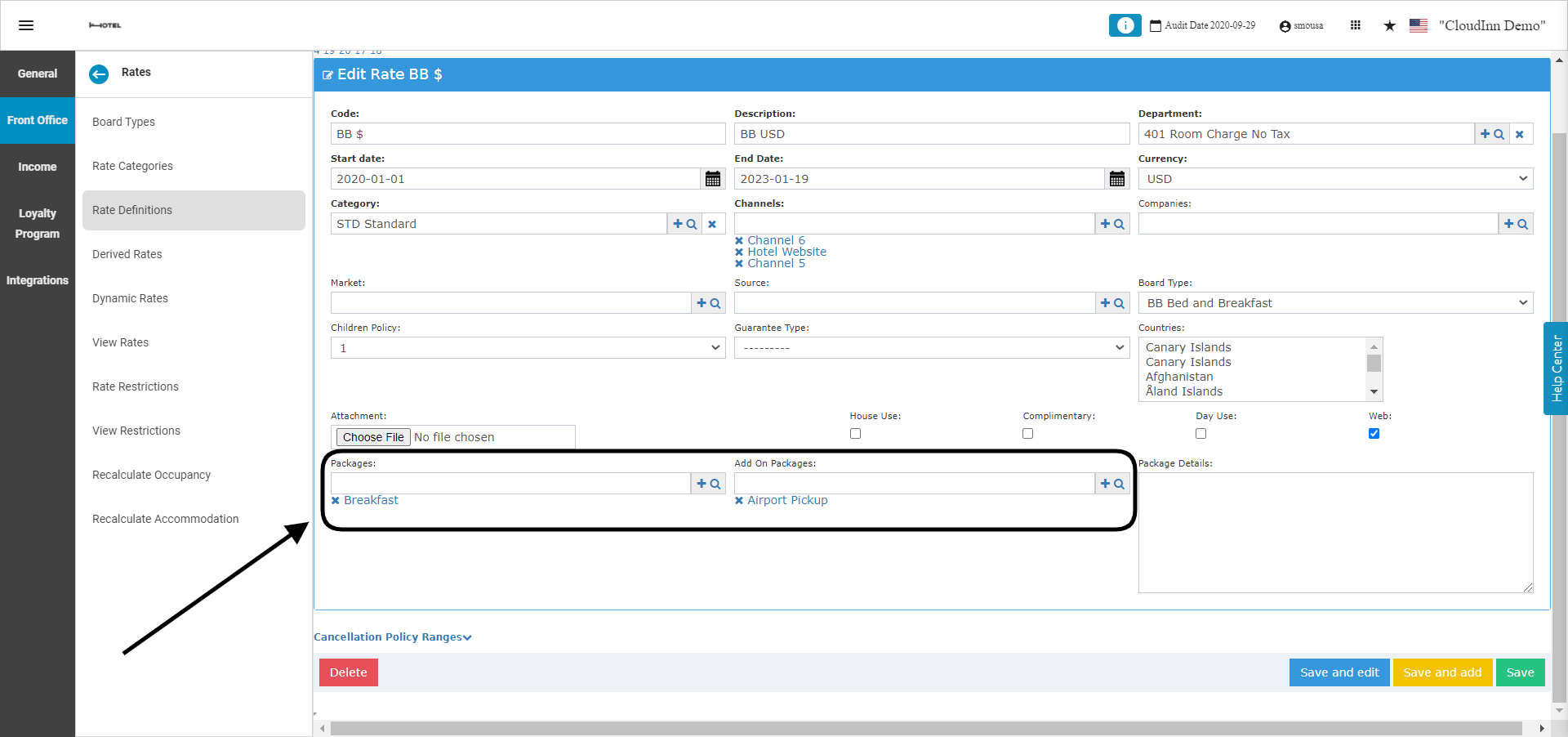
Task: Clear the Category field with the x icon
Action: [x=712, y=224]
